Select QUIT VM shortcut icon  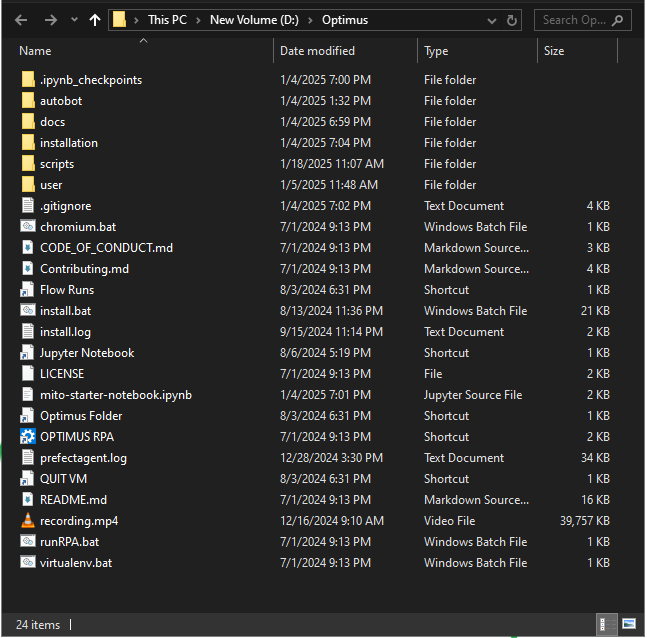27,478
